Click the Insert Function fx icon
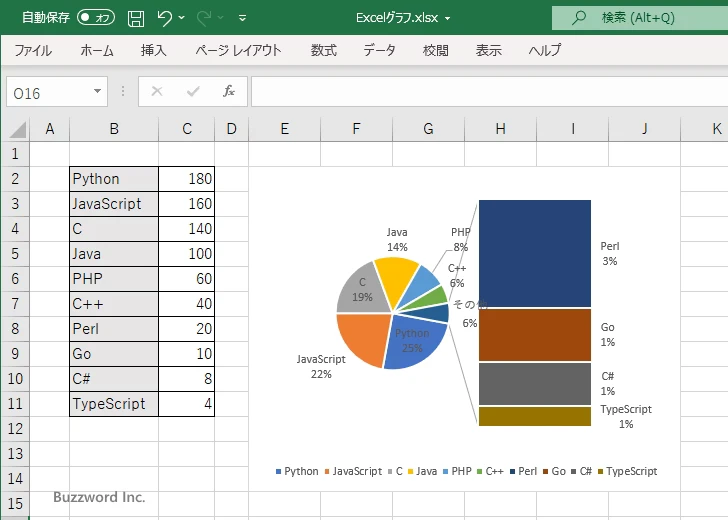The width and height of the screenshot is (728, 520). click(x=228, y=91)
